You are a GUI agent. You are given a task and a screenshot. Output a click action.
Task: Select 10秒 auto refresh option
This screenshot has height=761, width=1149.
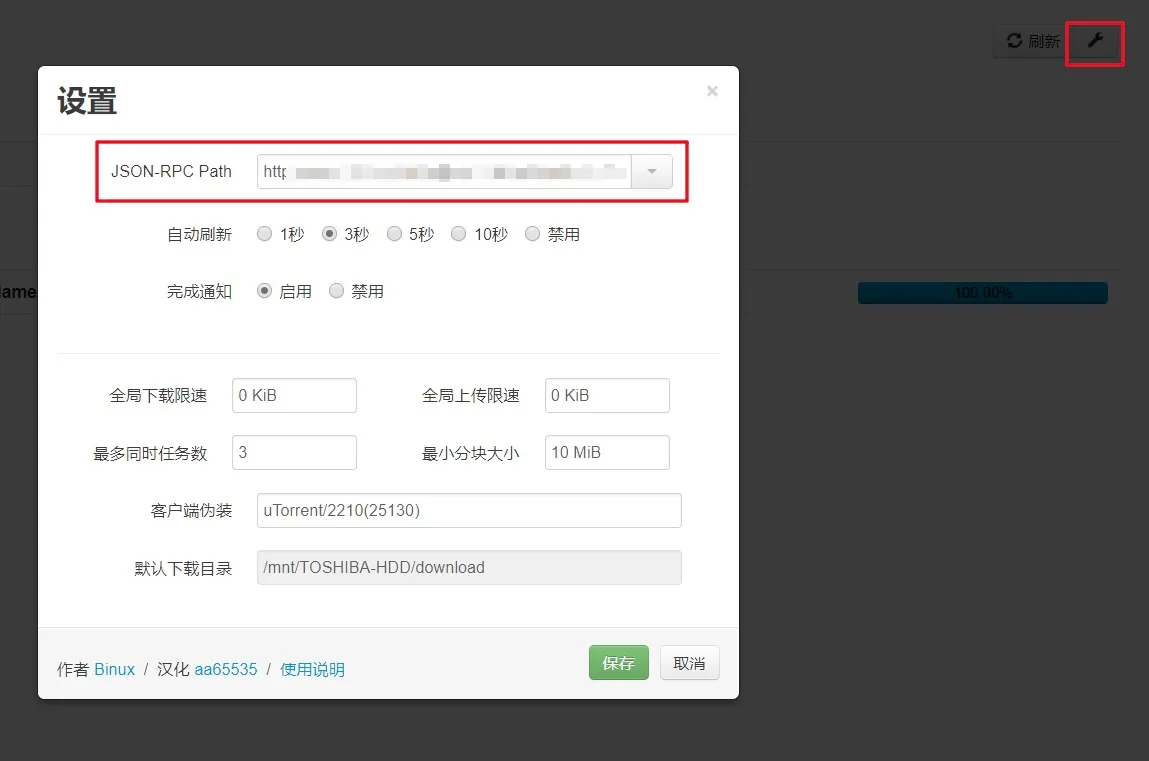(458, 234)
